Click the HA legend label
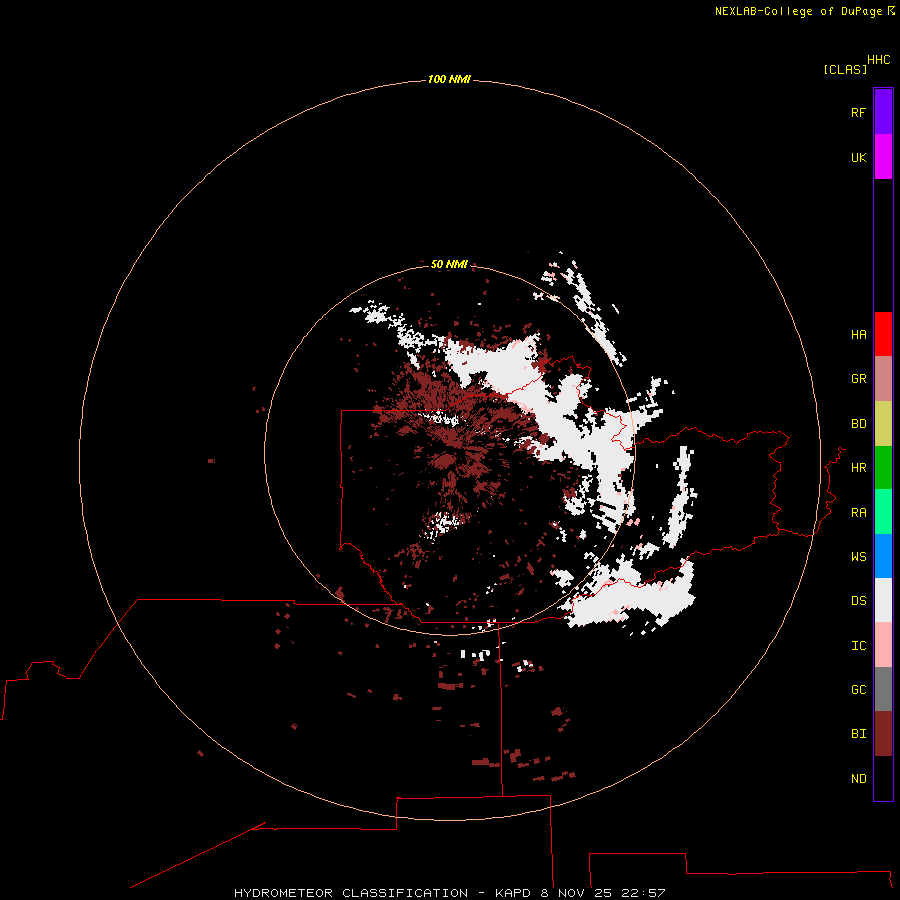Viewport: 900px width, 900px height. point(859,335)
